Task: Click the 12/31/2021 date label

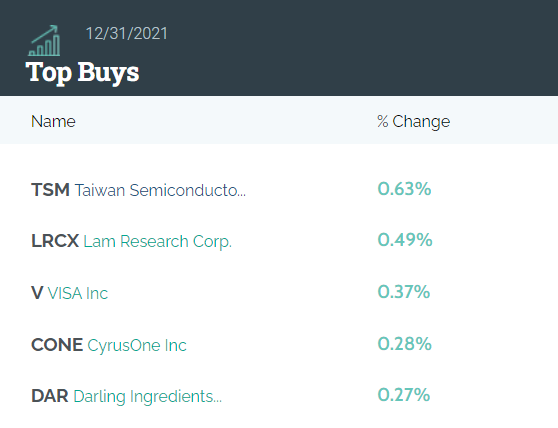Action: coord(126,33)
